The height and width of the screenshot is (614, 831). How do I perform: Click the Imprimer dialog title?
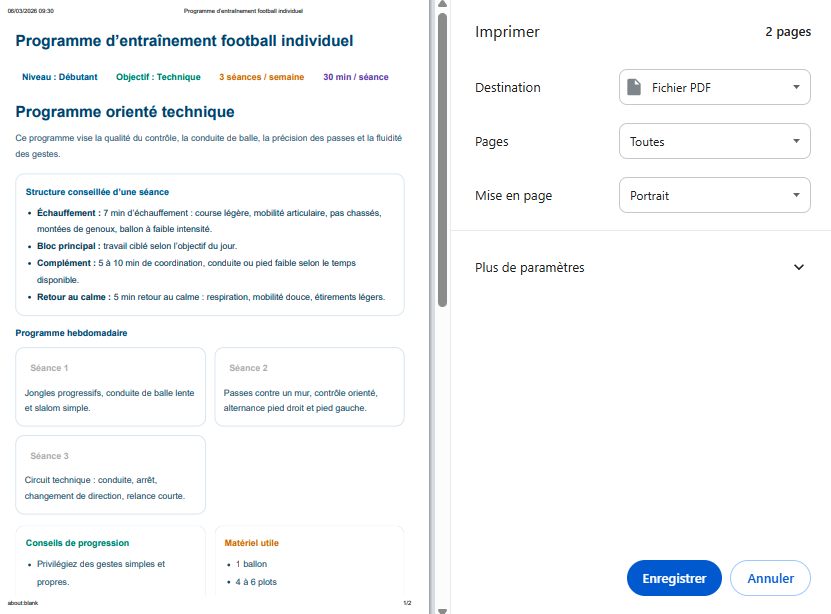(507, 31)
